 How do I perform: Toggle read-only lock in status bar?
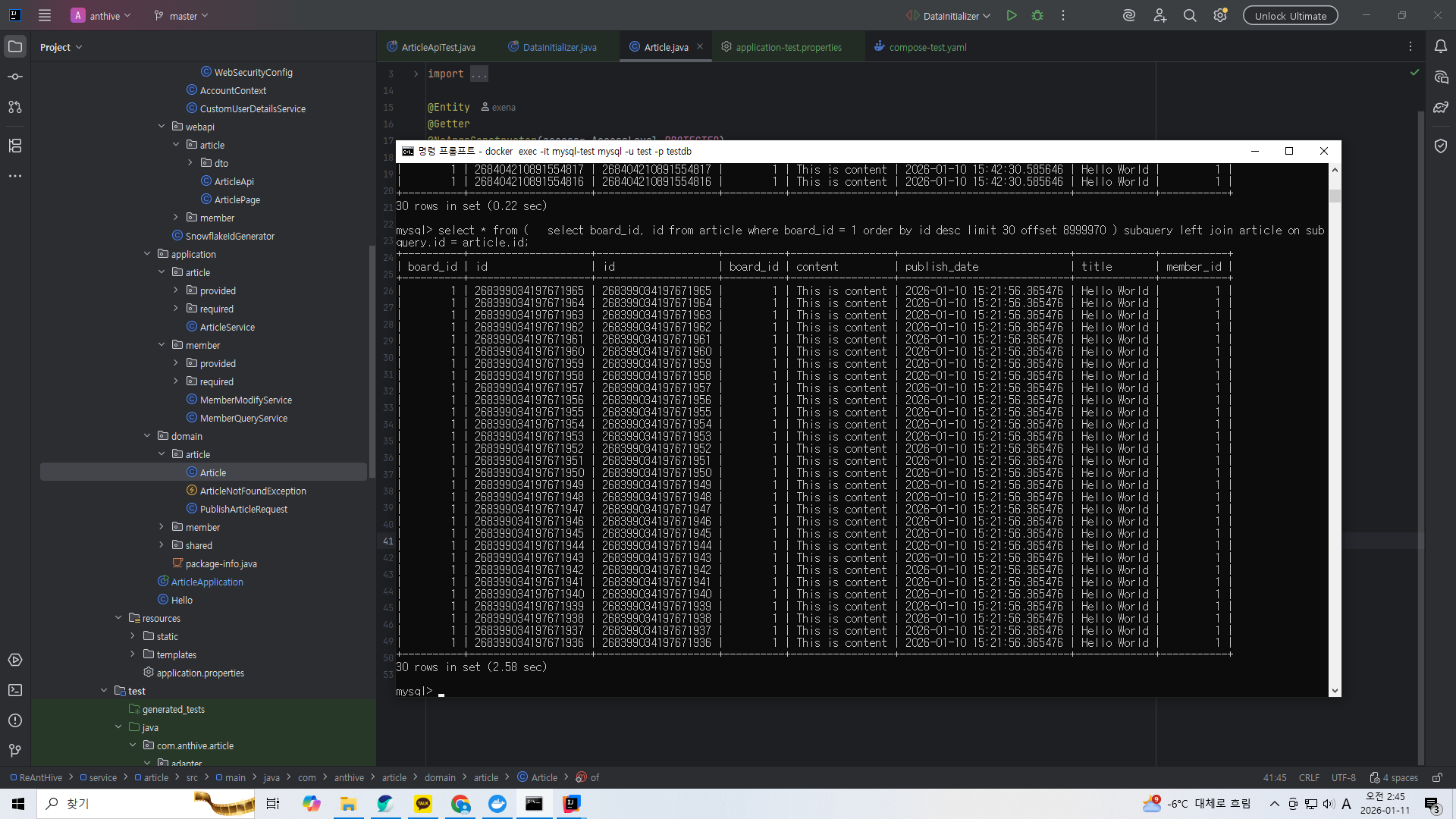click(1437, 777)
